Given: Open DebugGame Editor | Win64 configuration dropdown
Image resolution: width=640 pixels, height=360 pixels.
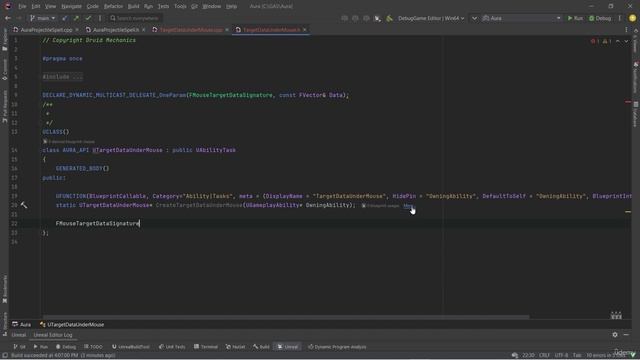Looking at the screenshot, I should pos(431,18).
